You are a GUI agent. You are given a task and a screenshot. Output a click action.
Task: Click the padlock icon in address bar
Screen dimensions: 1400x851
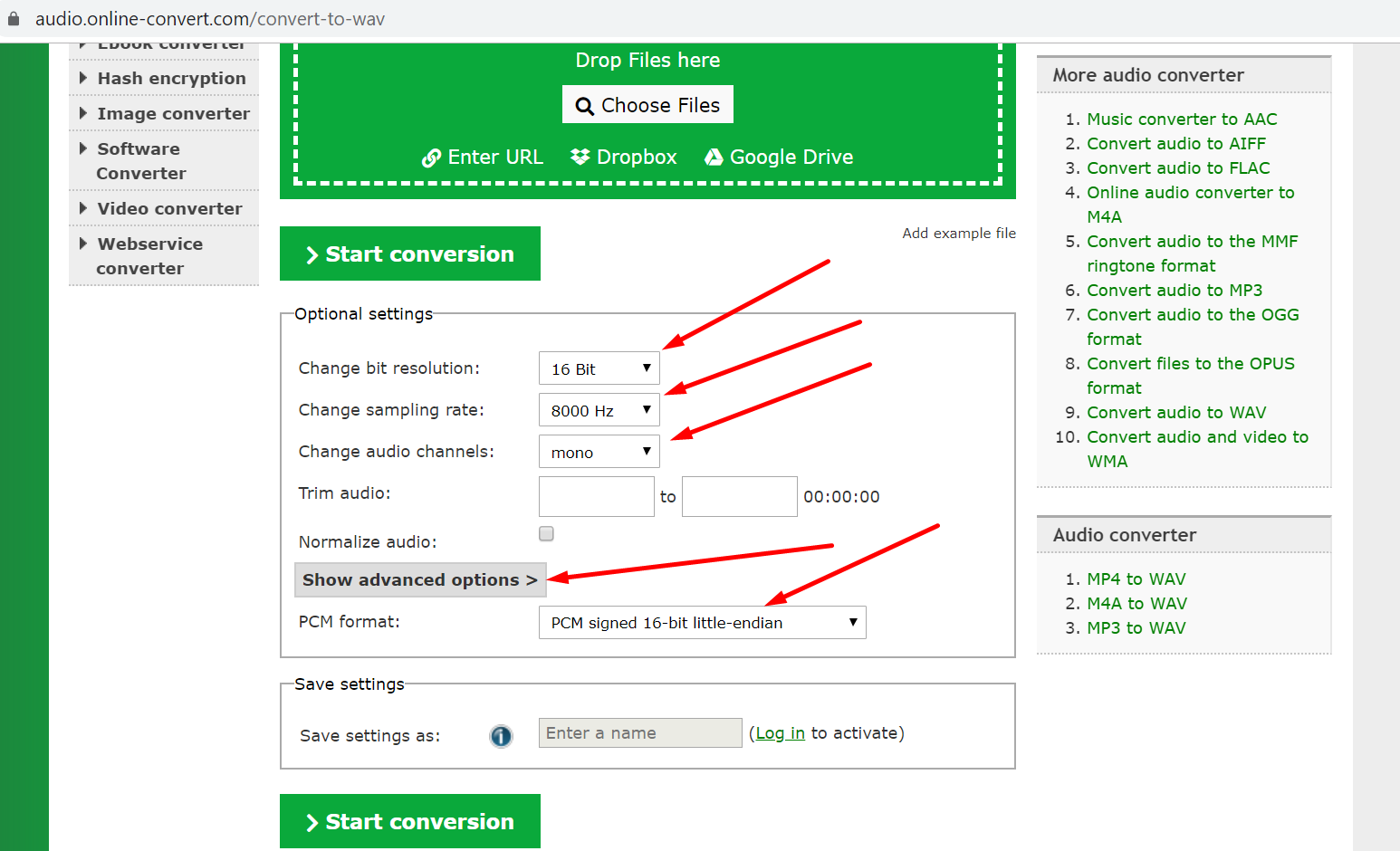pyautogui.click(x=14, y=19)
